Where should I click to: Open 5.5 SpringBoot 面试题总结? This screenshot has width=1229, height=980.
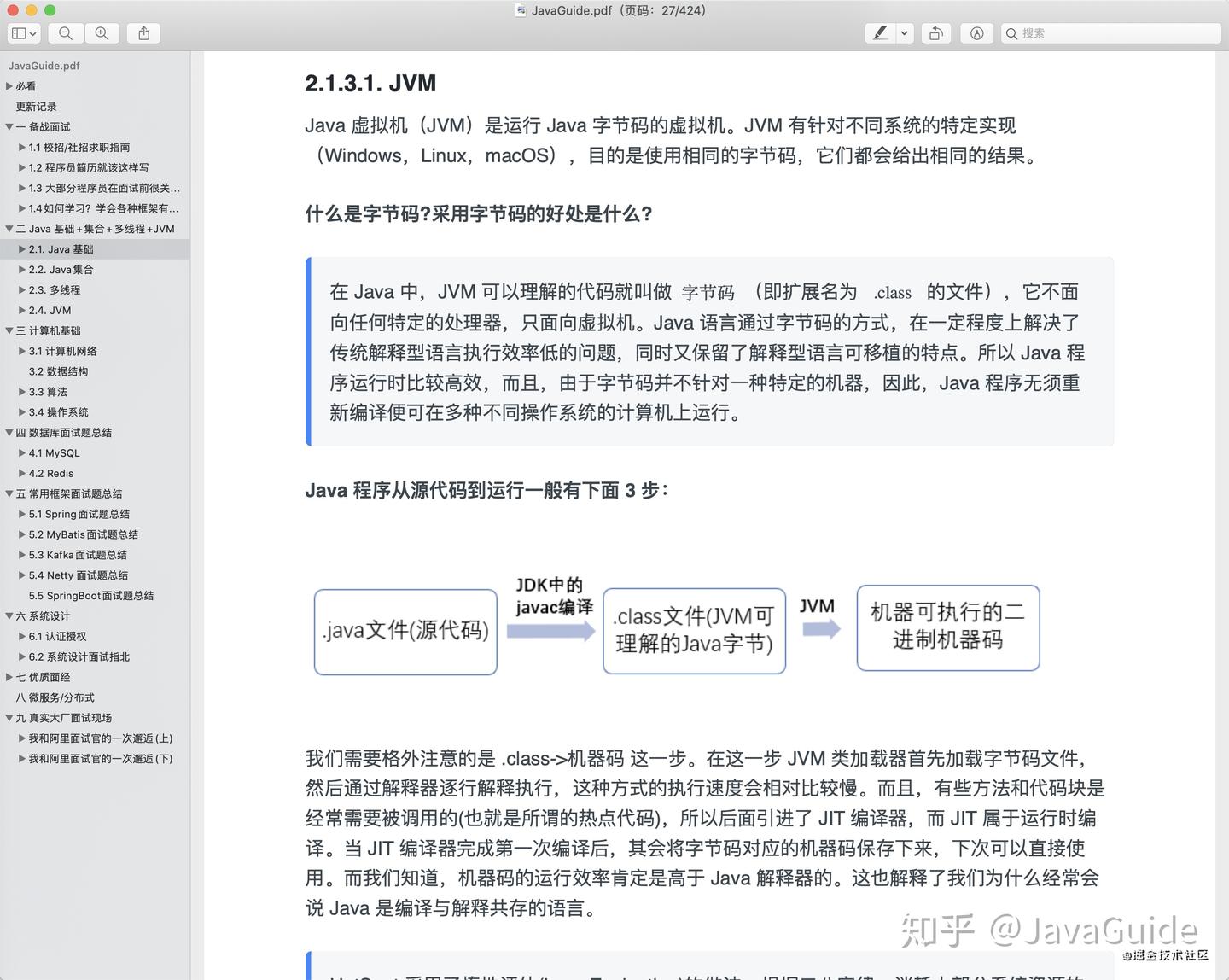tap(91, 596)
